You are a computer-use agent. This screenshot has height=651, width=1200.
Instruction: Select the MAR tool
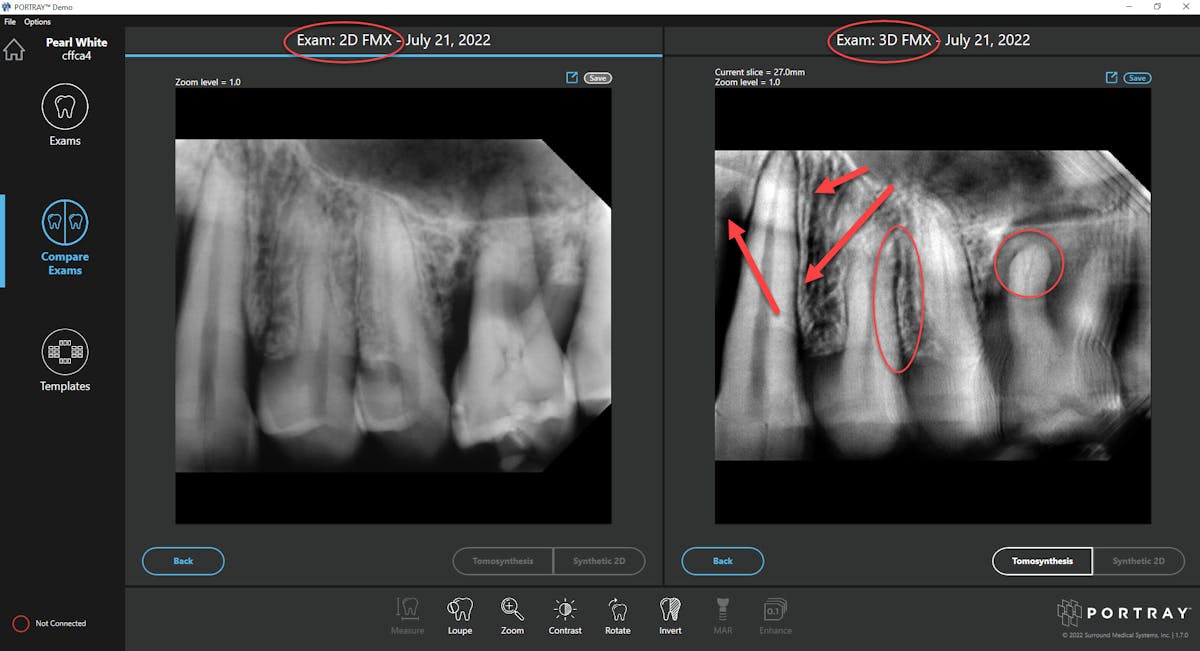pos(722,614)
